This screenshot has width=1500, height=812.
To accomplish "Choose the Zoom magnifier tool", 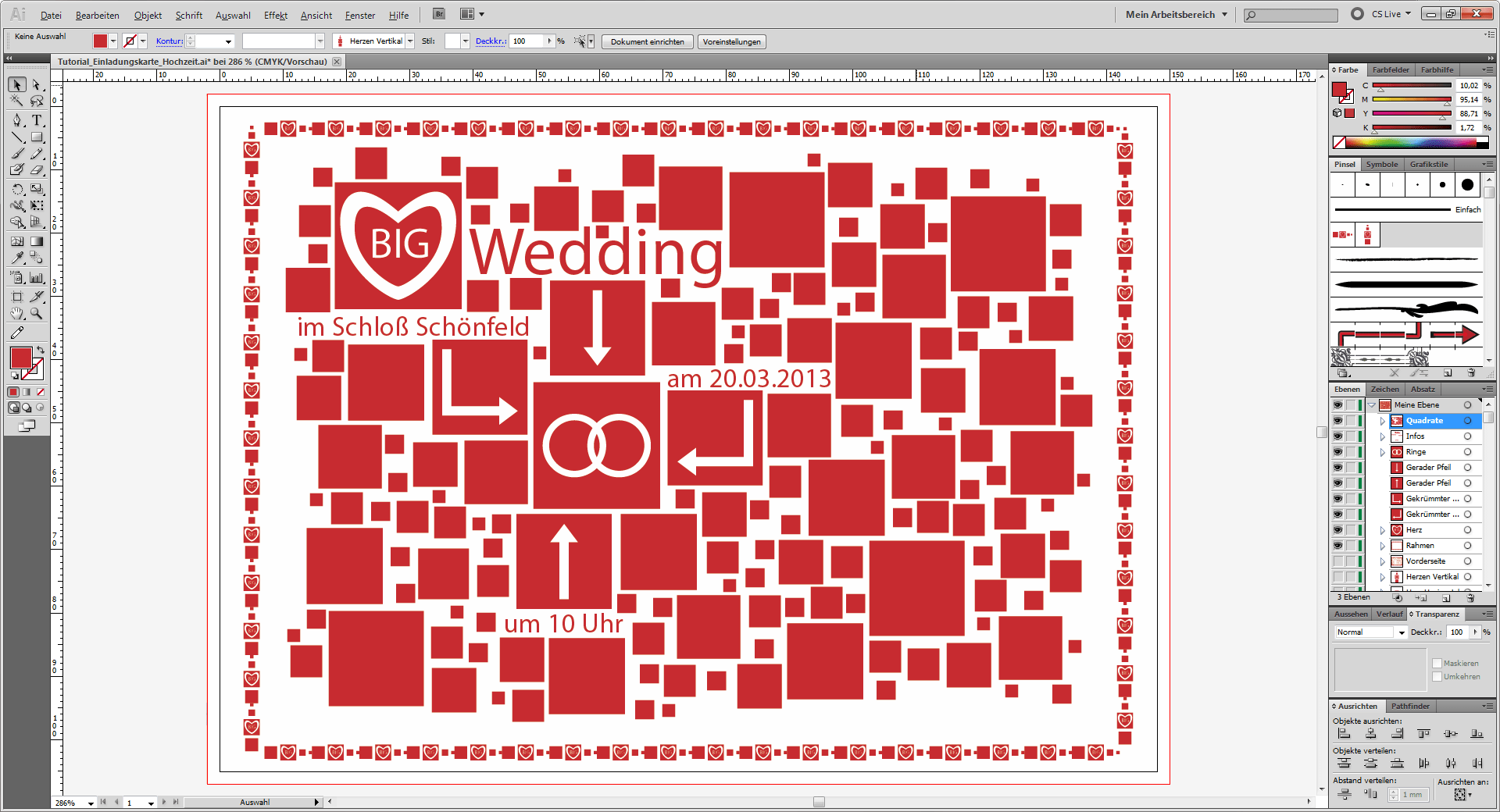I will [37, 314].
